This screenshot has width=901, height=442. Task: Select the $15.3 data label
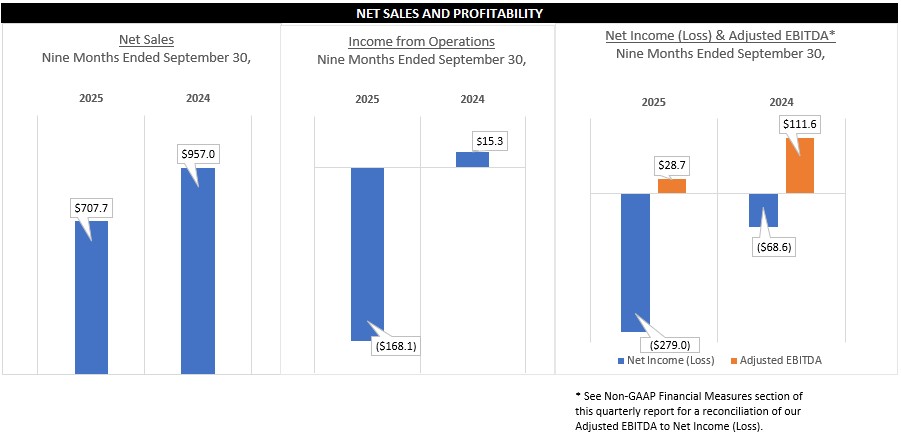coord(489,141)
